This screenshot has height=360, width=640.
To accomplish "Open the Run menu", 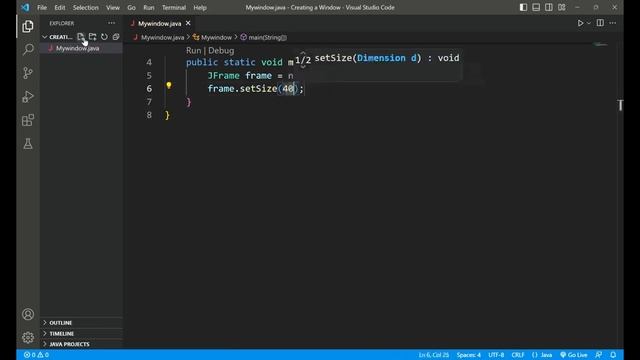I will coord(149,7).
